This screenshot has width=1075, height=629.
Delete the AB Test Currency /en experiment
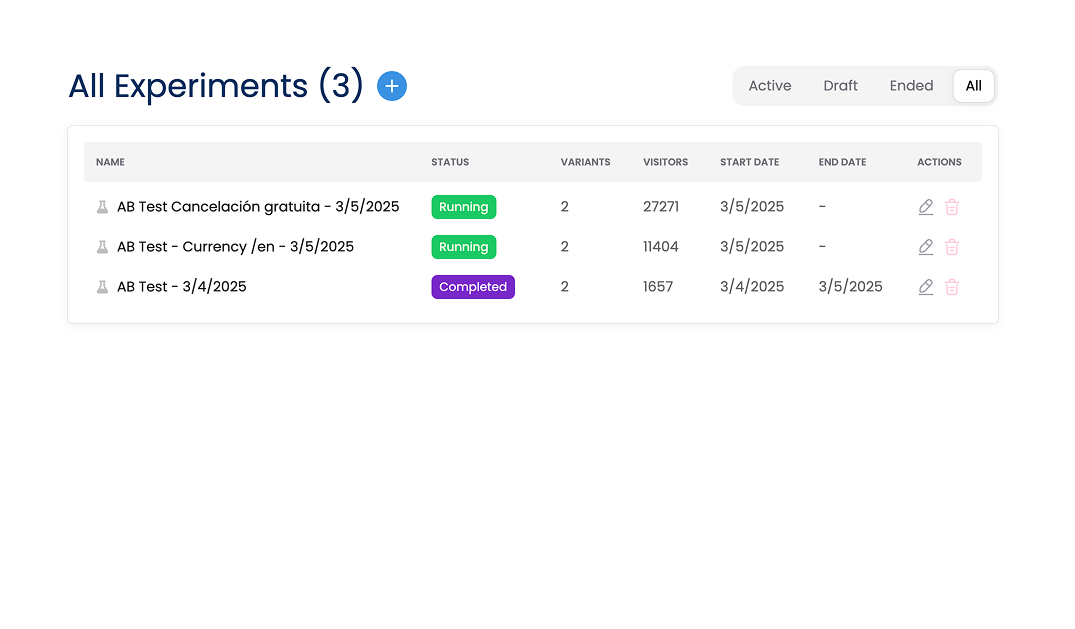[952, 247]
